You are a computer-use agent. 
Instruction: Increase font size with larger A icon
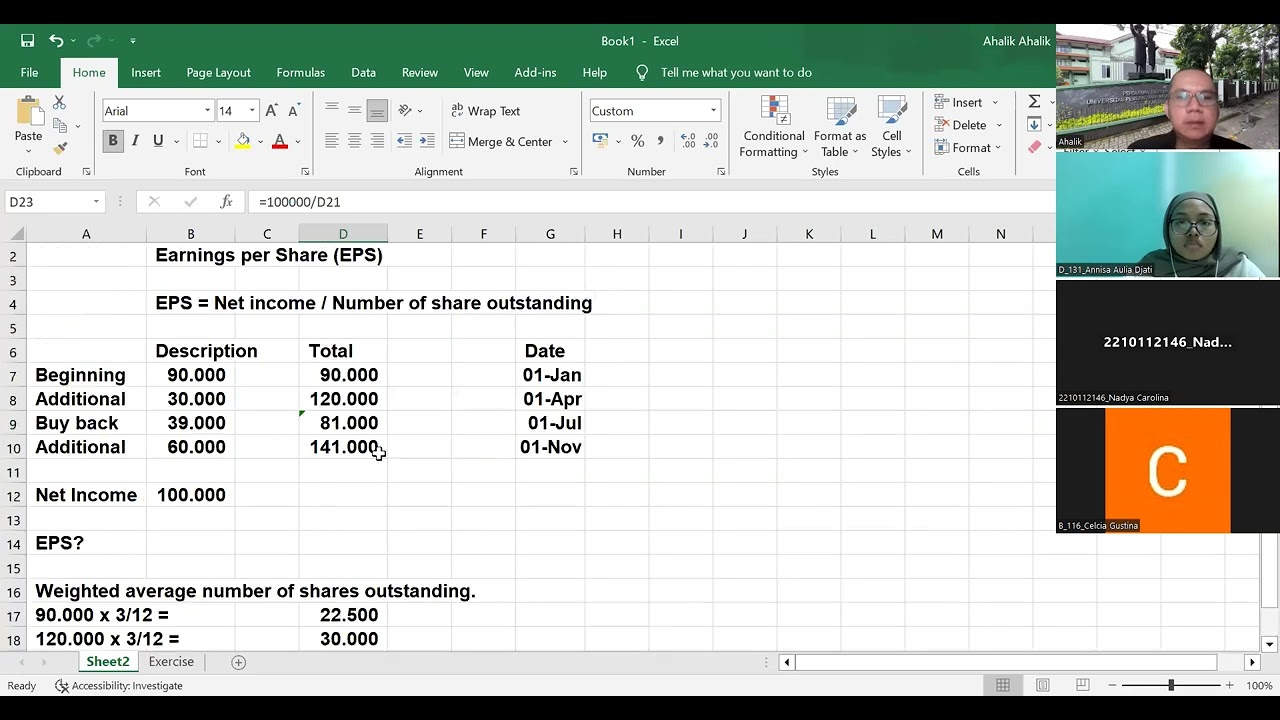coord(271,111)
